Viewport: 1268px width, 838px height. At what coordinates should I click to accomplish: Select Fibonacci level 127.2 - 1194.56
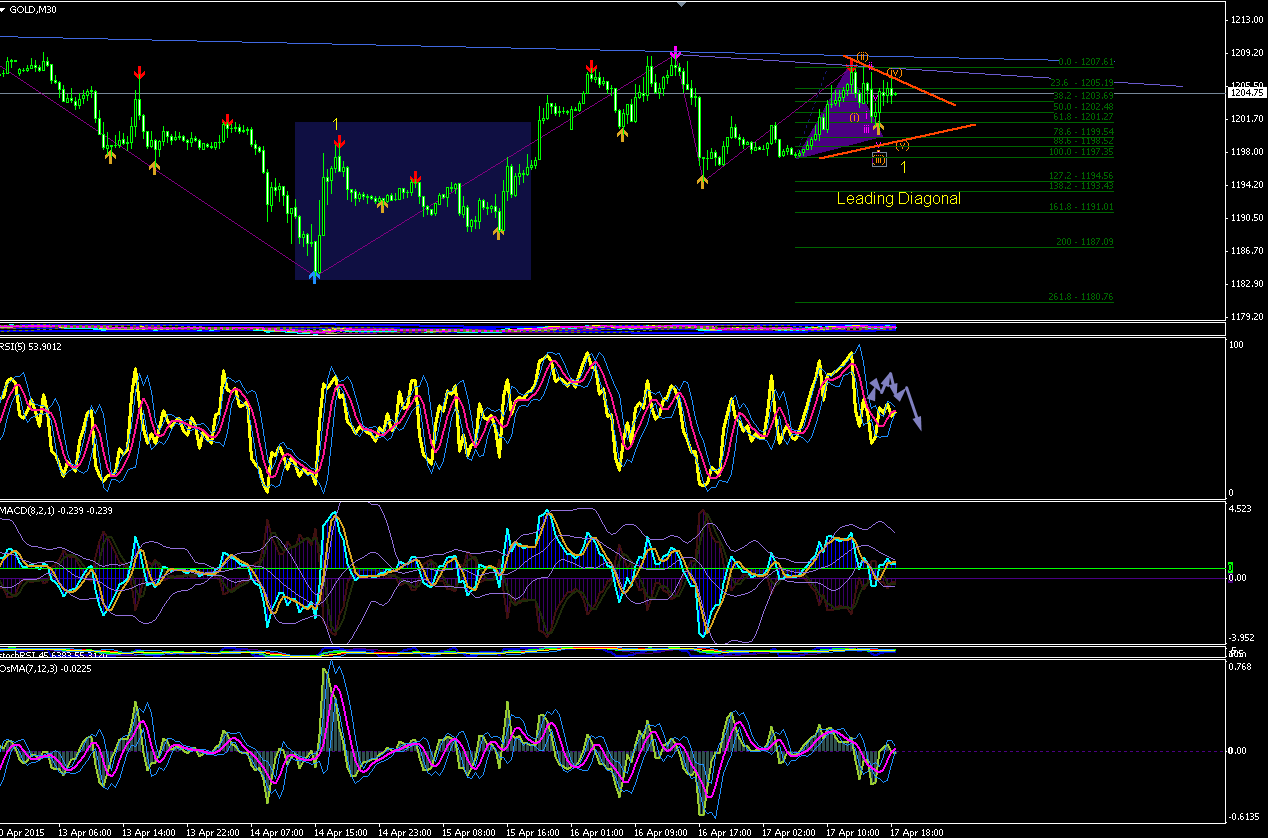(x=1081, y=176)
